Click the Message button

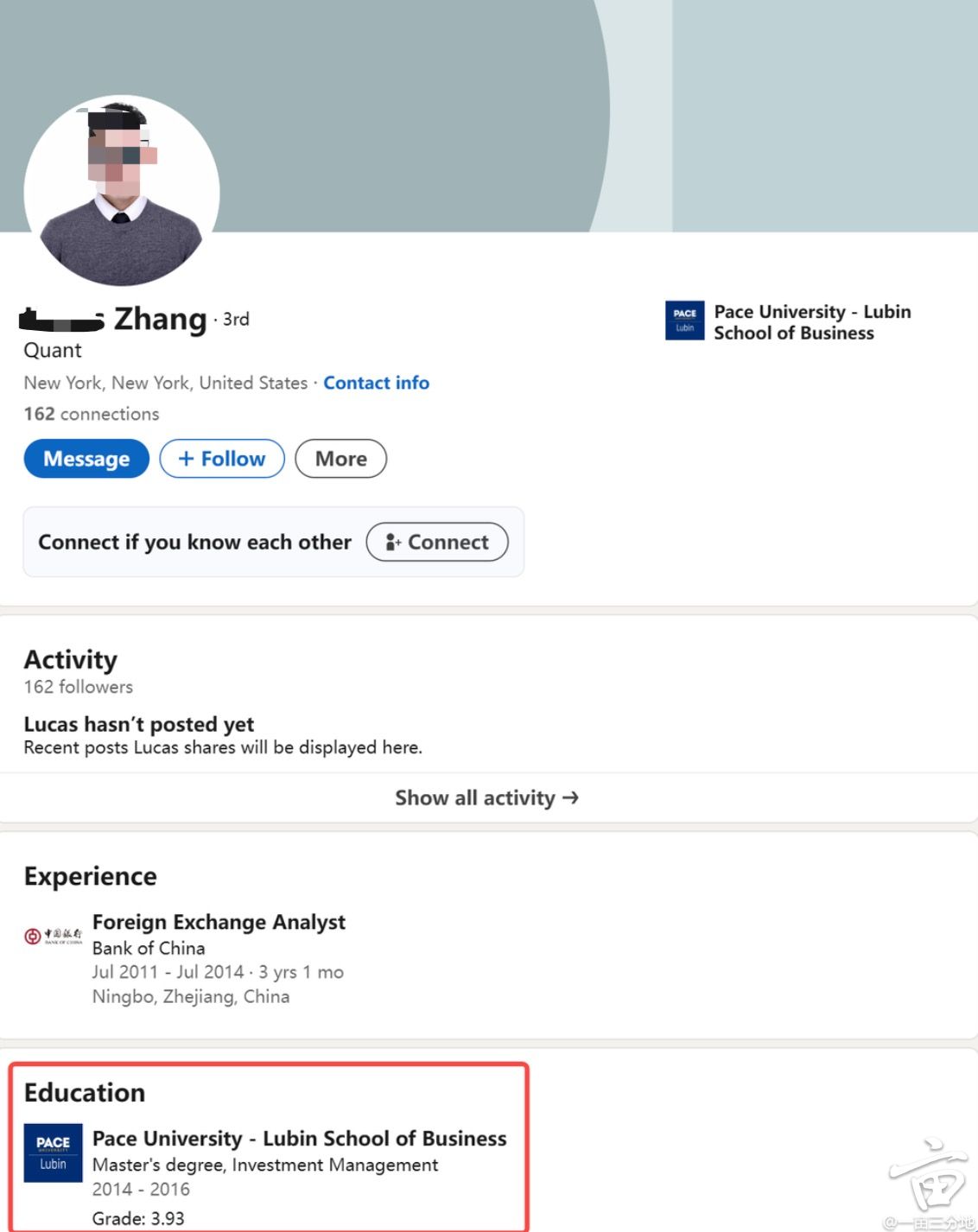coord(86,459)
